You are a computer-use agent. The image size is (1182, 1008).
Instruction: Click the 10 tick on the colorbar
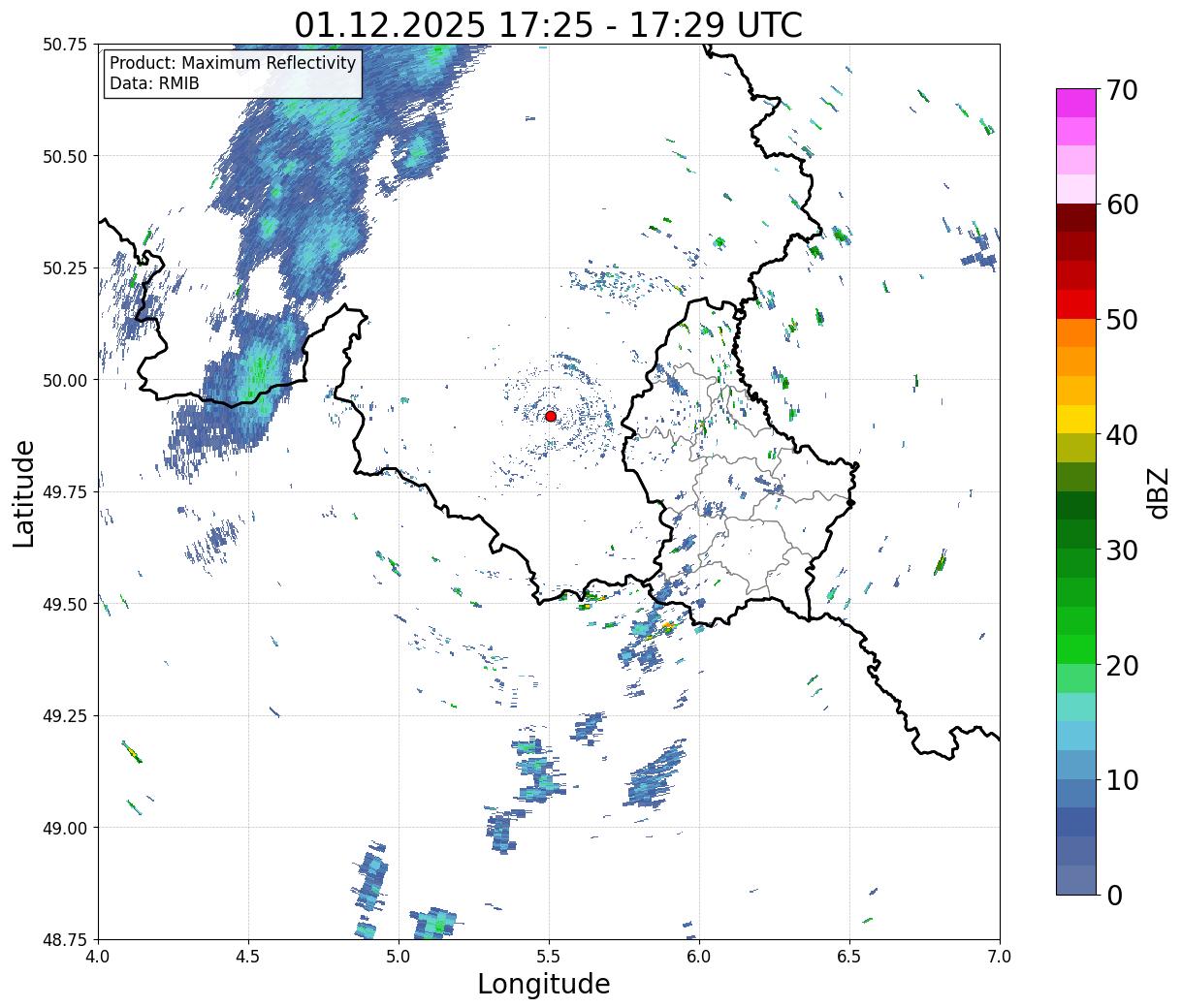coord(1121,780)
